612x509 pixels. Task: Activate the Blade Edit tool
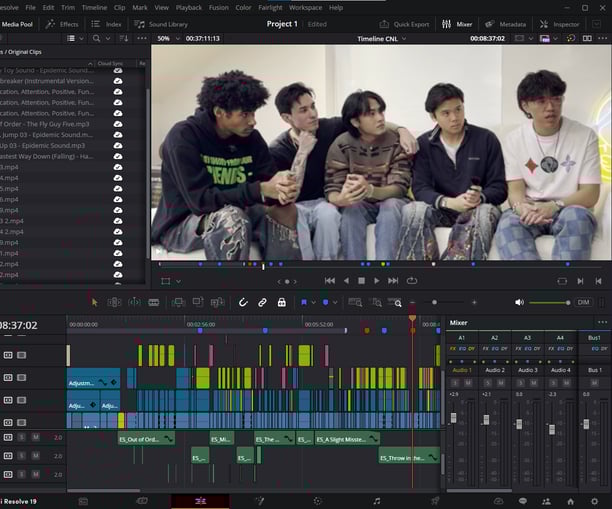click(x=153, y=303)
